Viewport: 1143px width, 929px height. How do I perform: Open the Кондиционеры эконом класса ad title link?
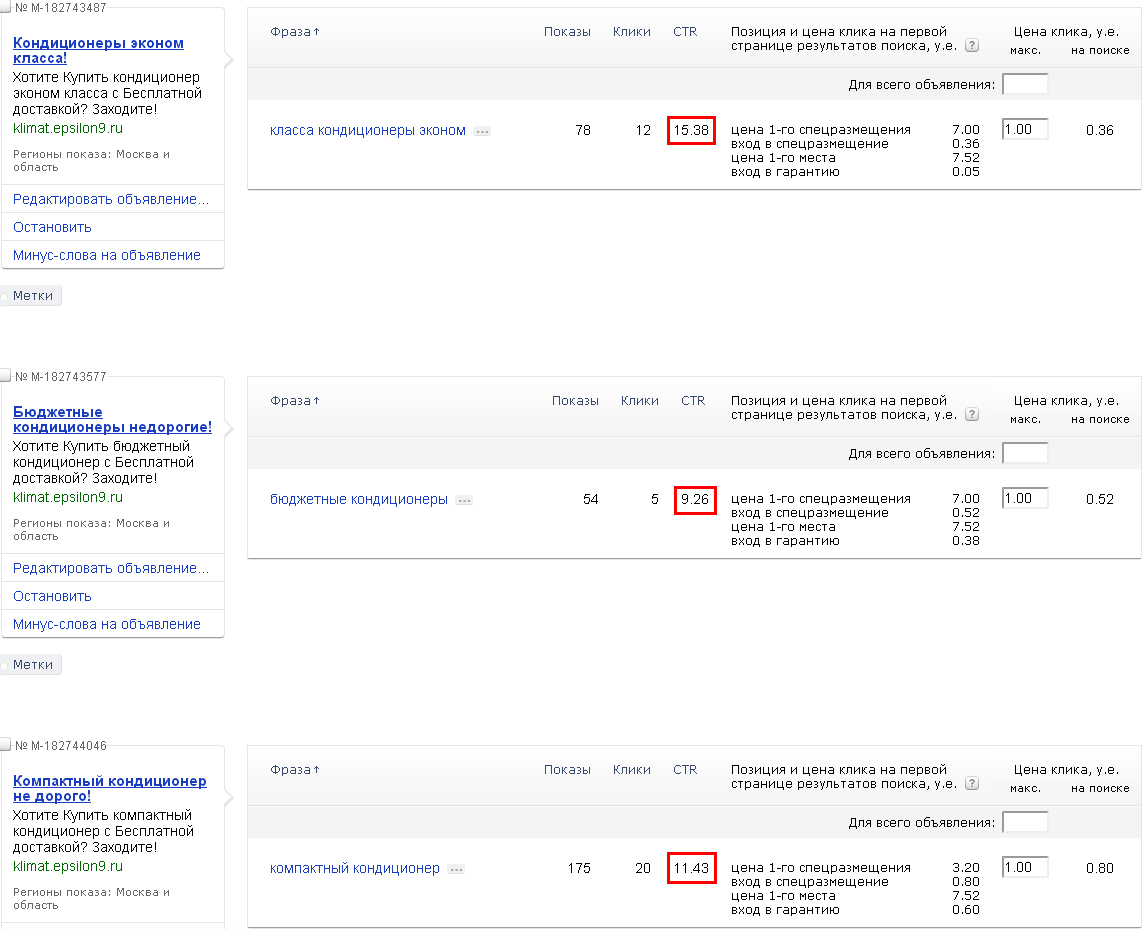pos(98,50)
